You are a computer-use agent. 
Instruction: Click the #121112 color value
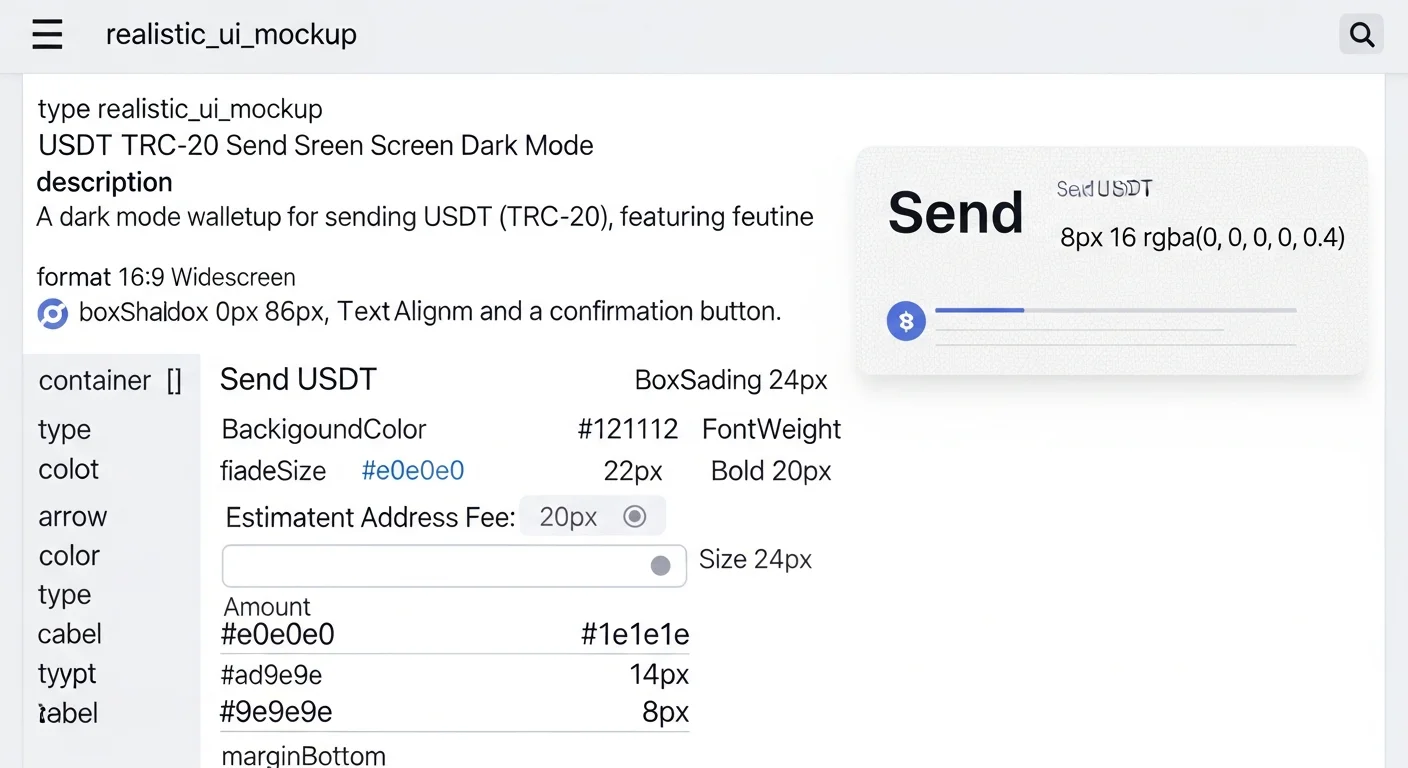[628, 430]
